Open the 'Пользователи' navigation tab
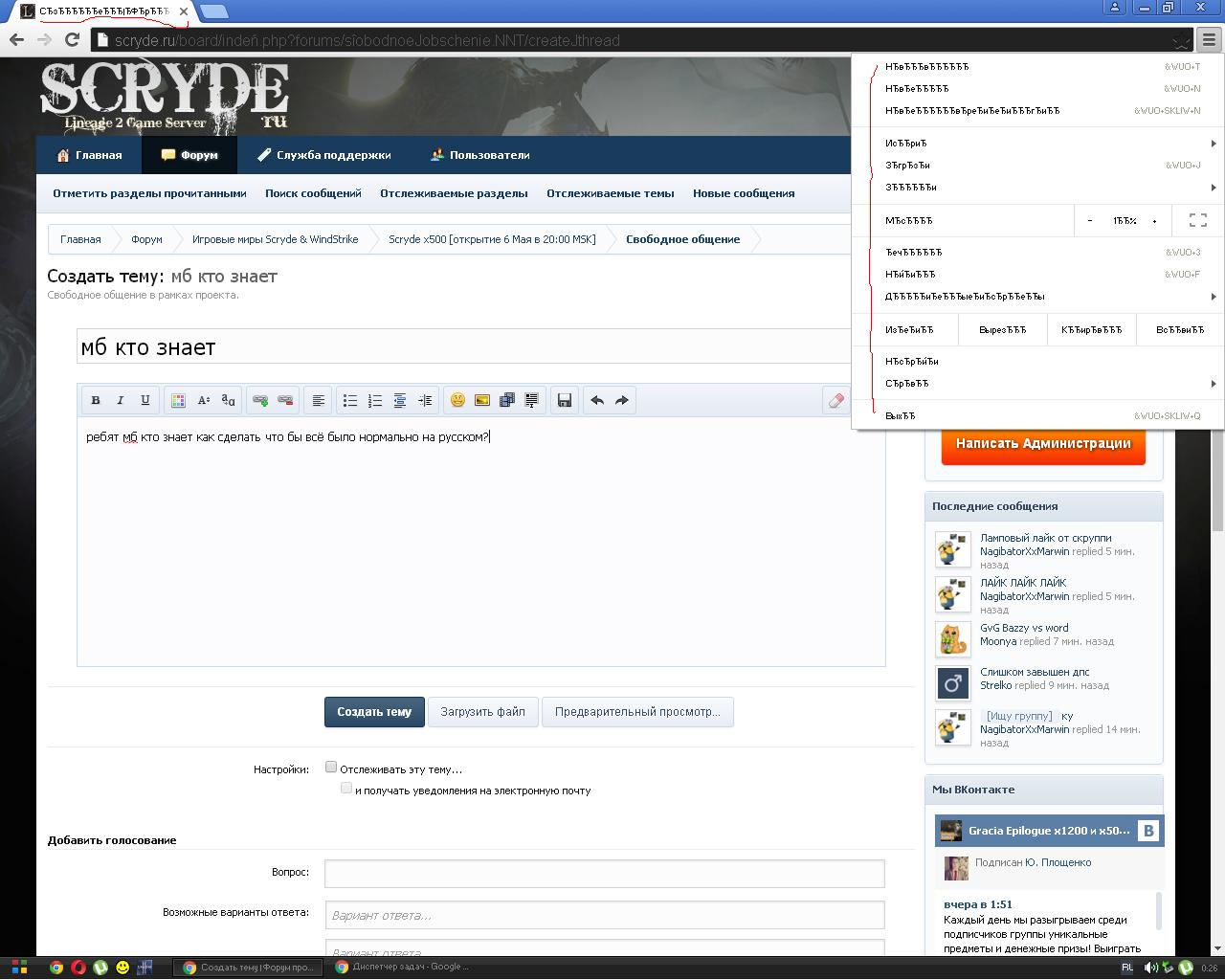 click(x=479, y=155)
